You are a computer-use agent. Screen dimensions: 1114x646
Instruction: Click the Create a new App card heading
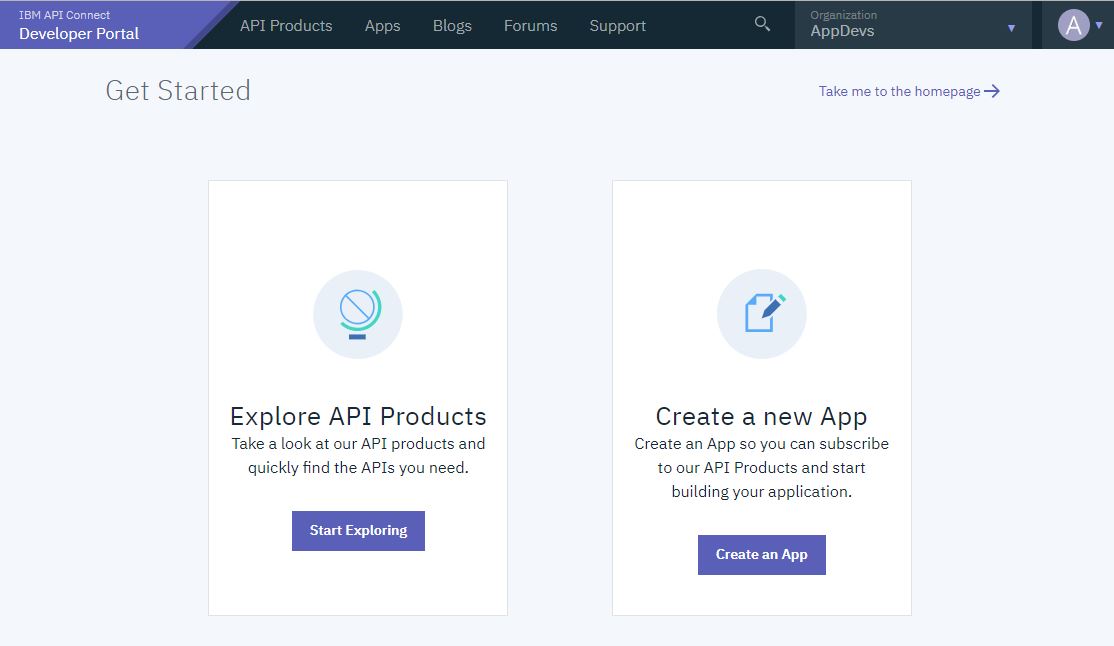click(761, 416)
